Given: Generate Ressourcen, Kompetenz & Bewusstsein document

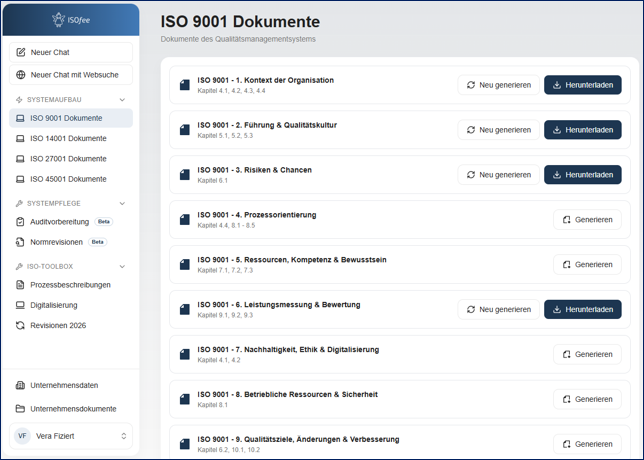Looking at the screenshot, I should pos(587,264).
